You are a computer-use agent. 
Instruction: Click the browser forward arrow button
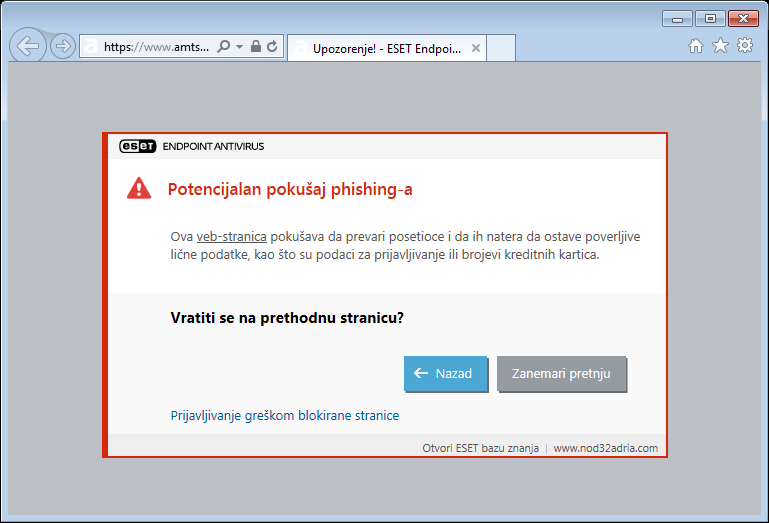(63, 46)
